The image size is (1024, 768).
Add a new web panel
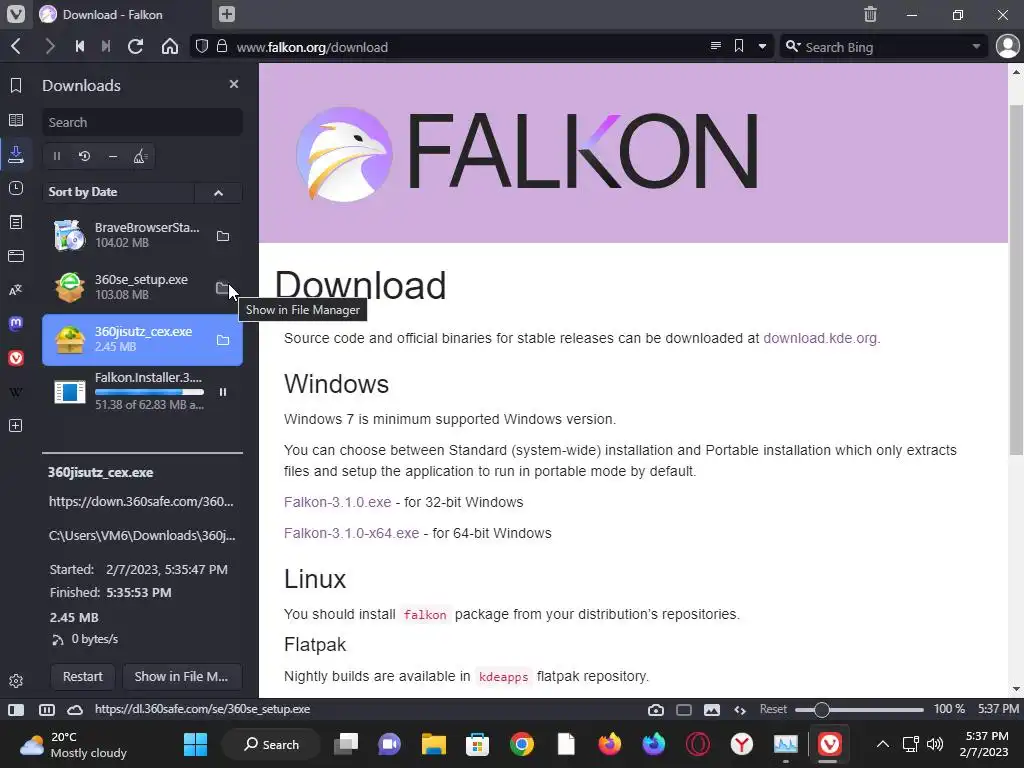16,426
